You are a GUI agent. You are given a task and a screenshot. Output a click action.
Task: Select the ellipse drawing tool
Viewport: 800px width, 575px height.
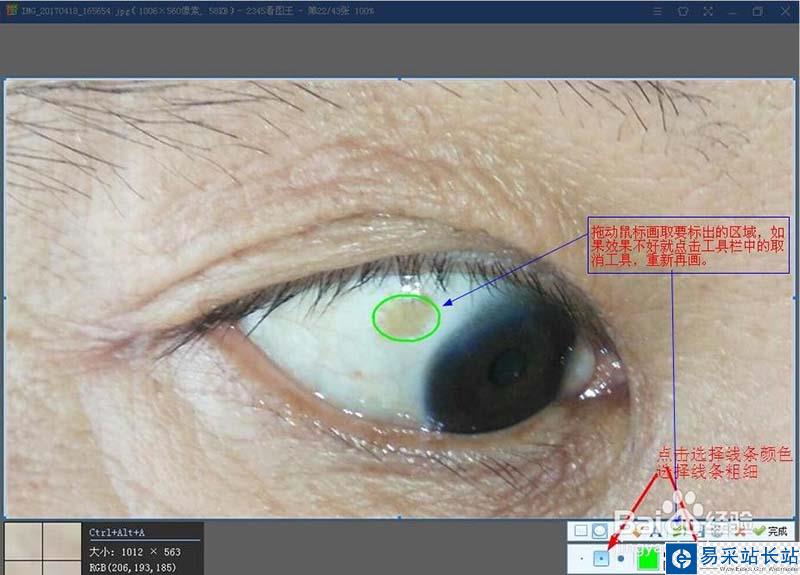click(599, 531)
